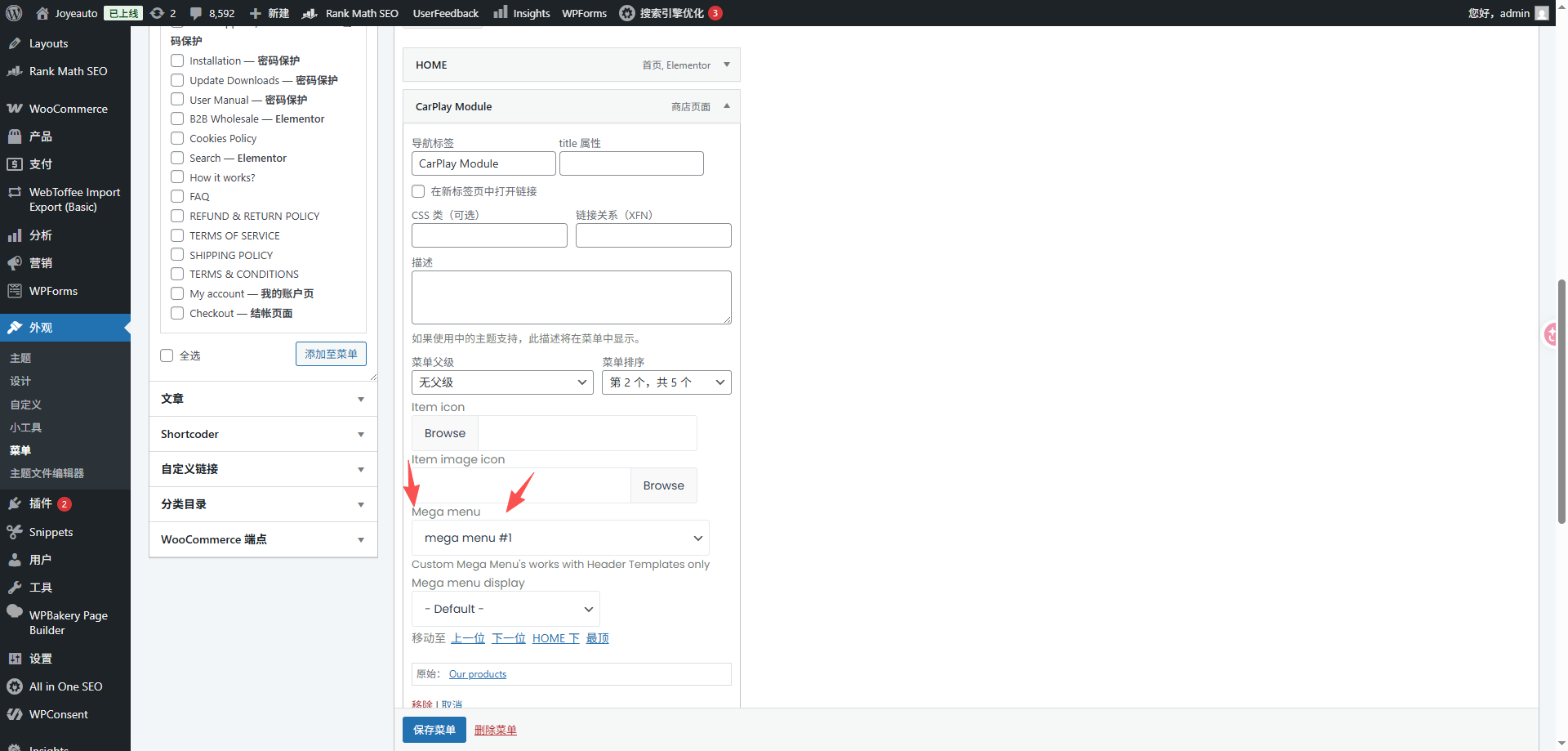
Task: Open the Insights bar chart icon in admin bar
Action: (x=501, y=13)
